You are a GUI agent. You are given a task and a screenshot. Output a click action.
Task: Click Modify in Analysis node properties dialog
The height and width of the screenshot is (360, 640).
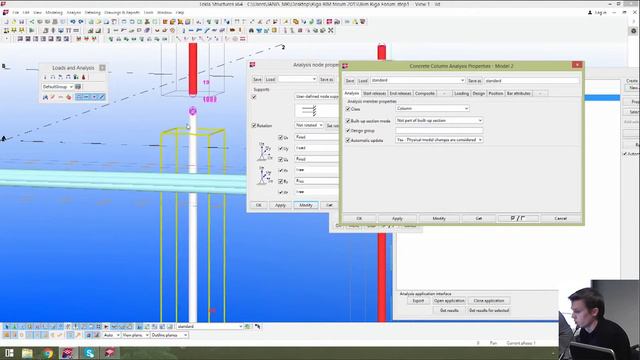pyautogui.click(x=306, y=205)
